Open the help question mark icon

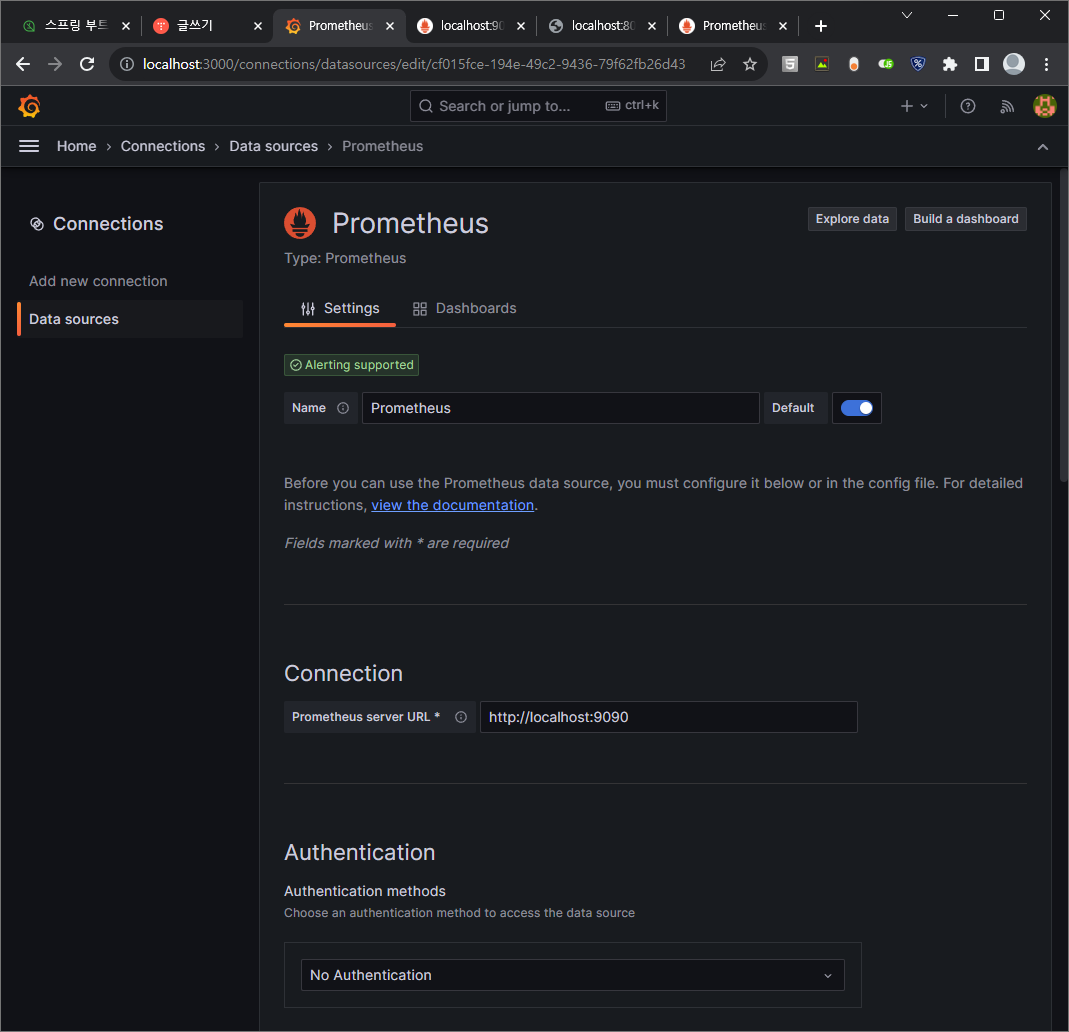[x=967, y=106]
